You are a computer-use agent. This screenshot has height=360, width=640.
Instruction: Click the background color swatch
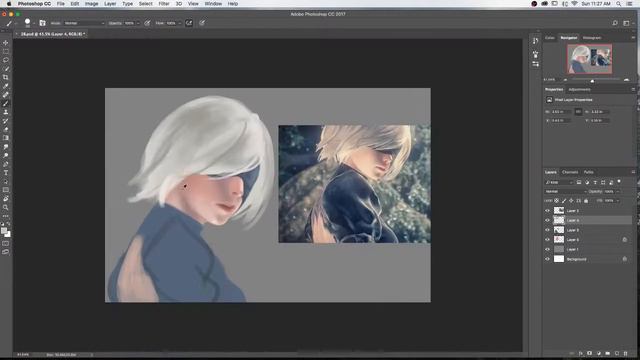click(x=8, y=235)
